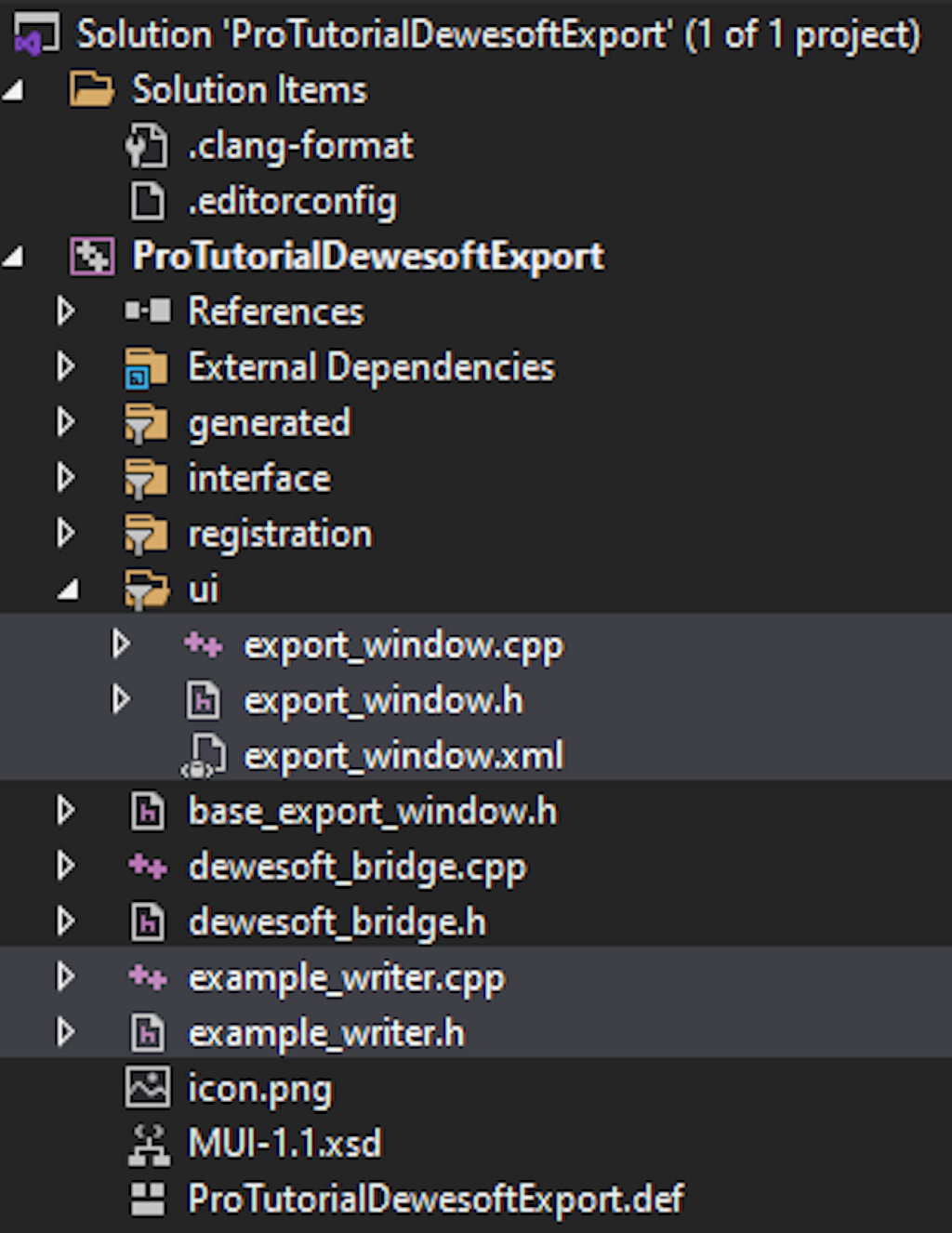Click the export_window.xml file icon
The image size is (952, 1233).
(x=203, y=755)
